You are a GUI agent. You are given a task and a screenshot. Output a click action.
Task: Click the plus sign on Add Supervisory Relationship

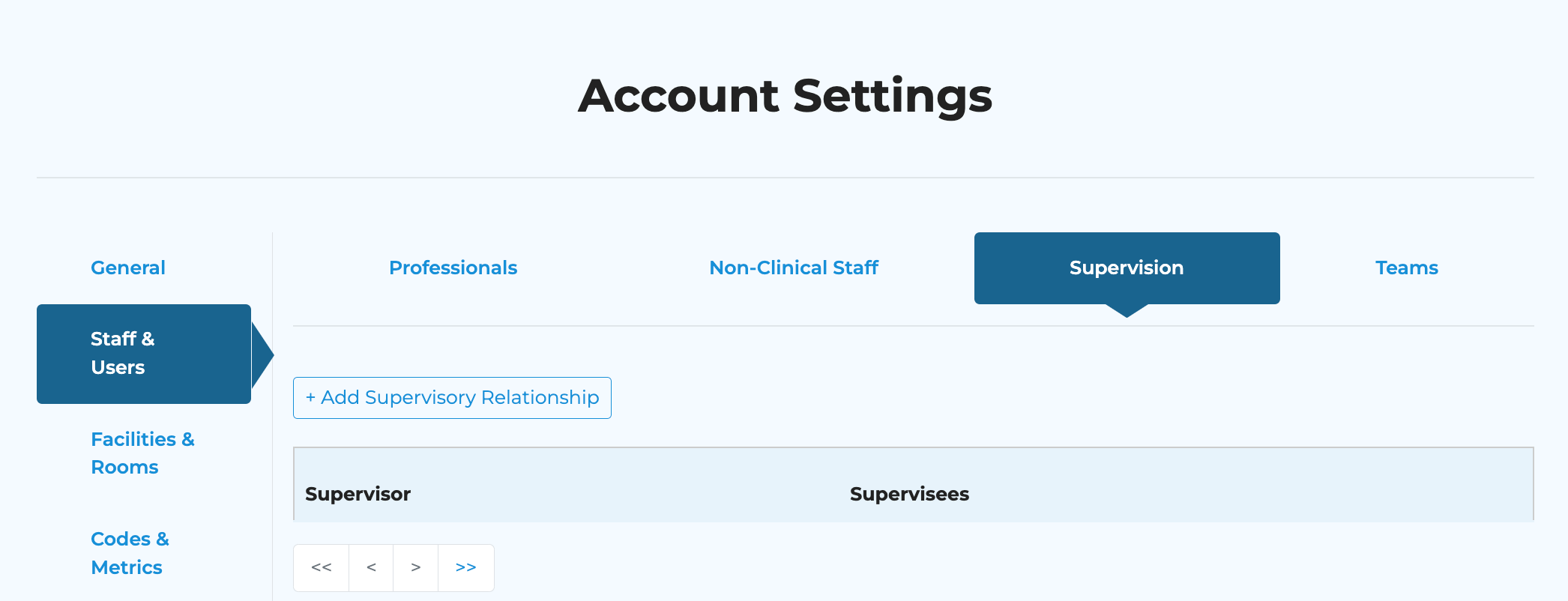point(310,398)
